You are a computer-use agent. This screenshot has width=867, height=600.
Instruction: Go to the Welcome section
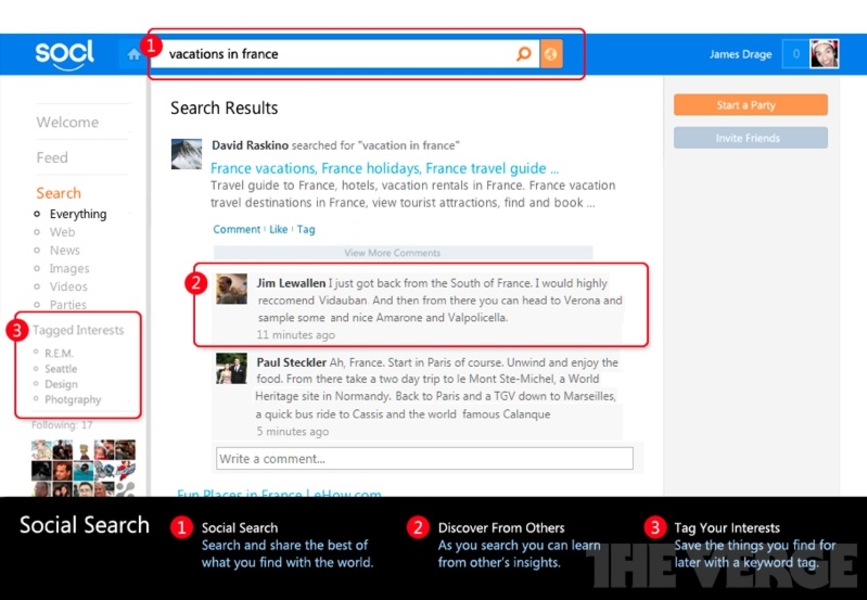click(x=67, y=122)
